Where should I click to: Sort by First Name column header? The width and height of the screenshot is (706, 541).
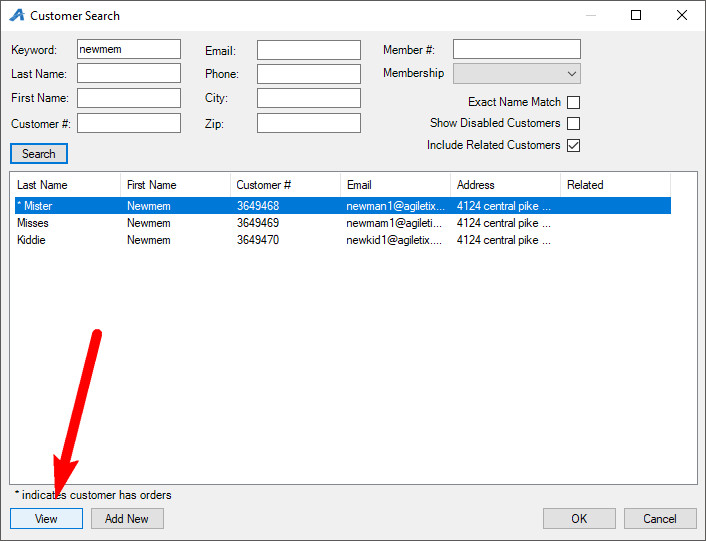point(176,185)
